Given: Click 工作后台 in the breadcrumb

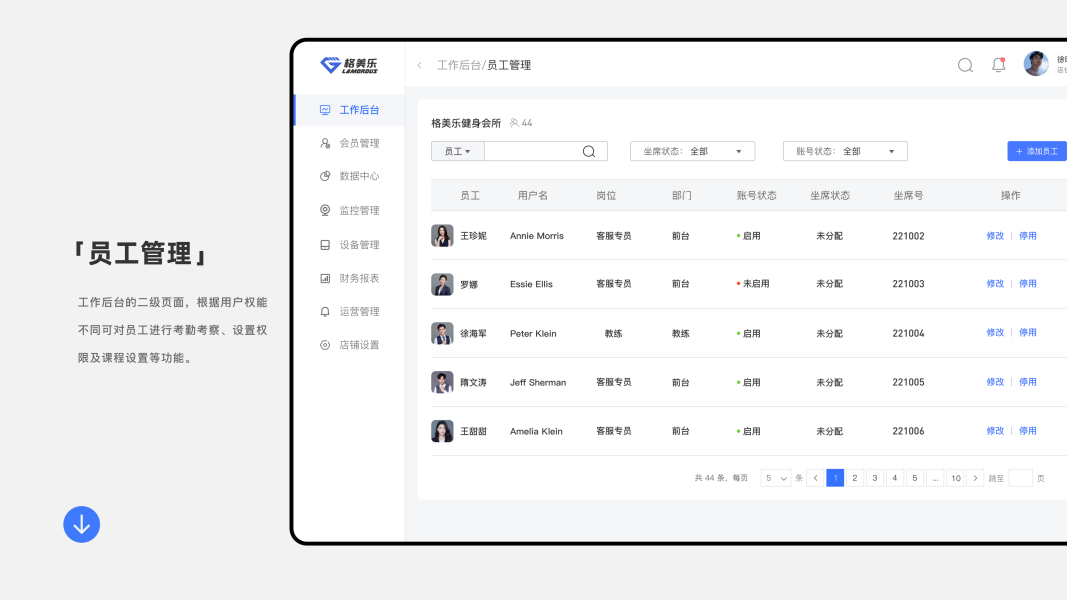Looking at the screenshot, I should point(458,65).
